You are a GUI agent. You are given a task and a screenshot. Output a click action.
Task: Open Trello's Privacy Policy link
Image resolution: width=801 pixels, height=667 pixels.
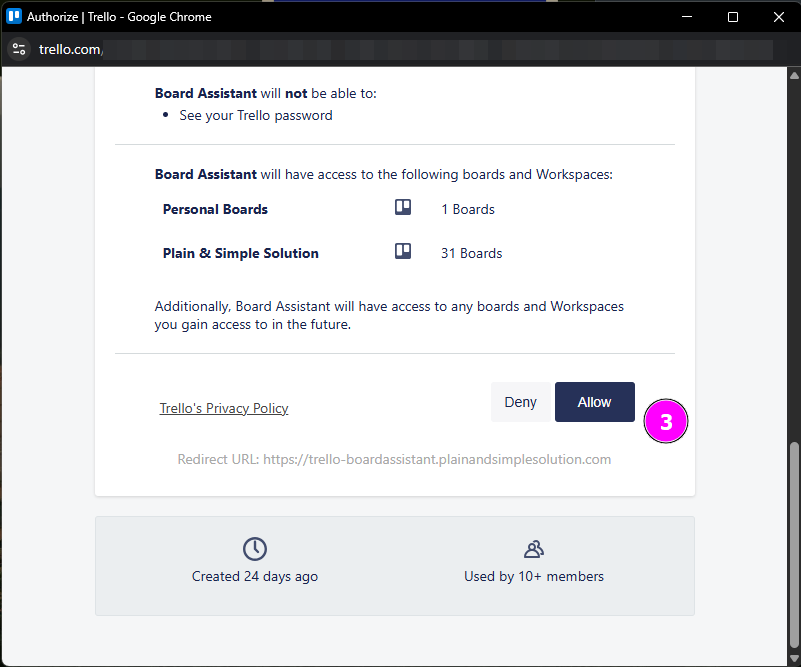(224, 408)
